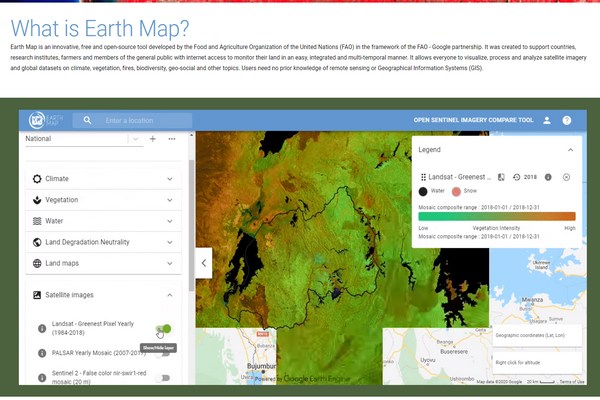Collapse the Legend panel chevron
The image size is (600, 400).
click(x=571, y=150)
